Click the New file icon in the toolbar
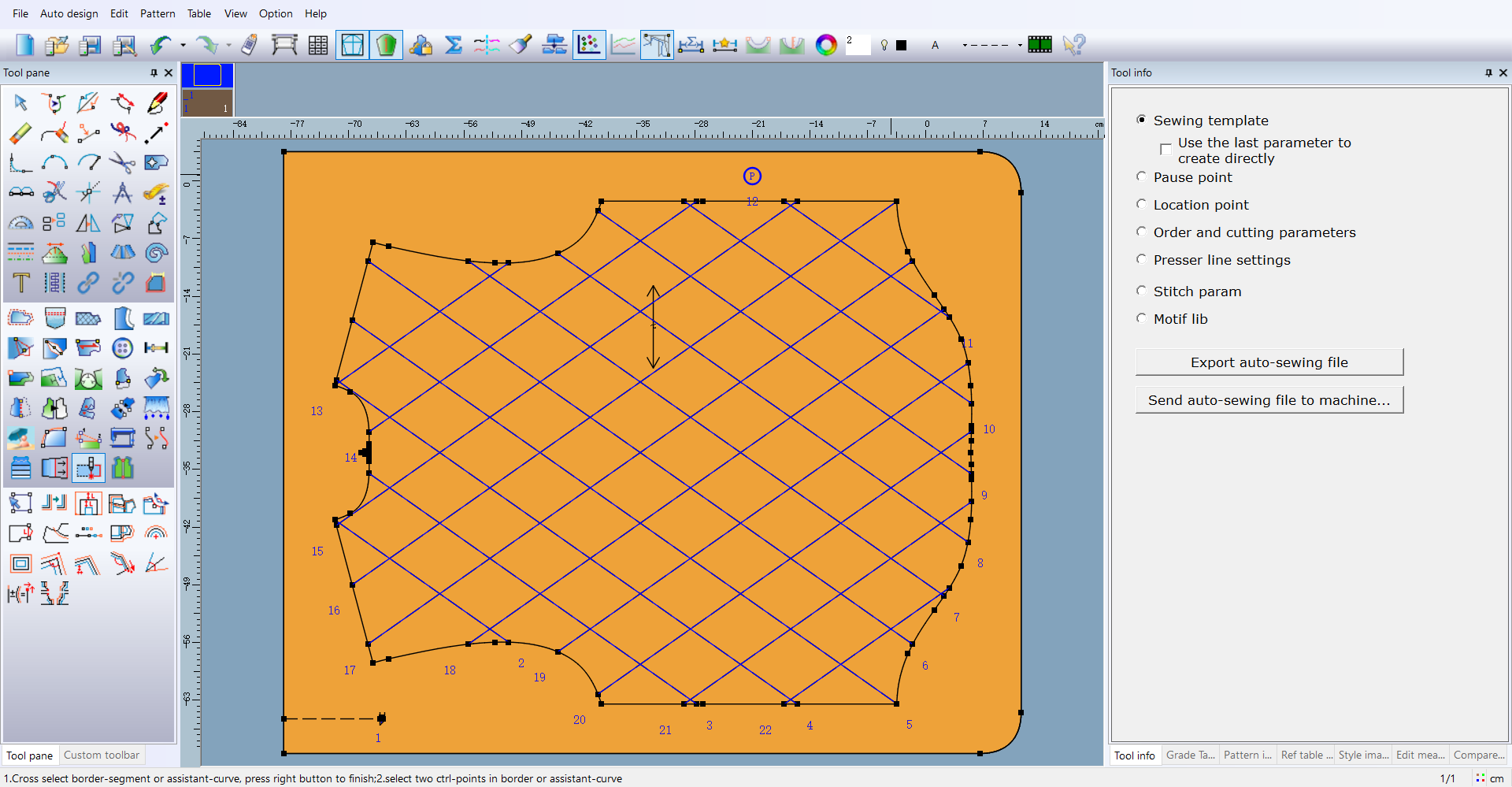This screenshot has height=787, width=1512. coord(24,45)
